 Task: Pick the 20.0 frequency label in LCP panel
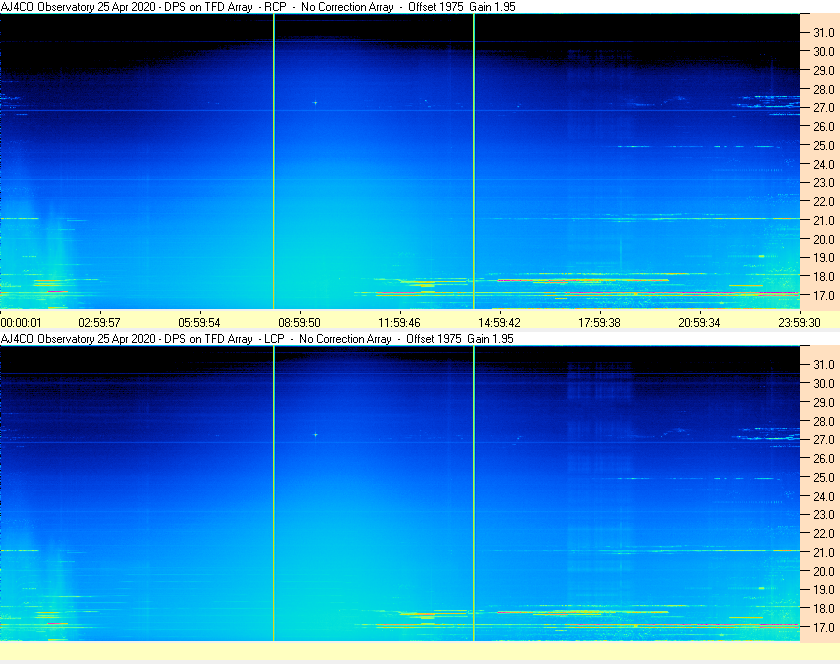[x=824, y=571]
